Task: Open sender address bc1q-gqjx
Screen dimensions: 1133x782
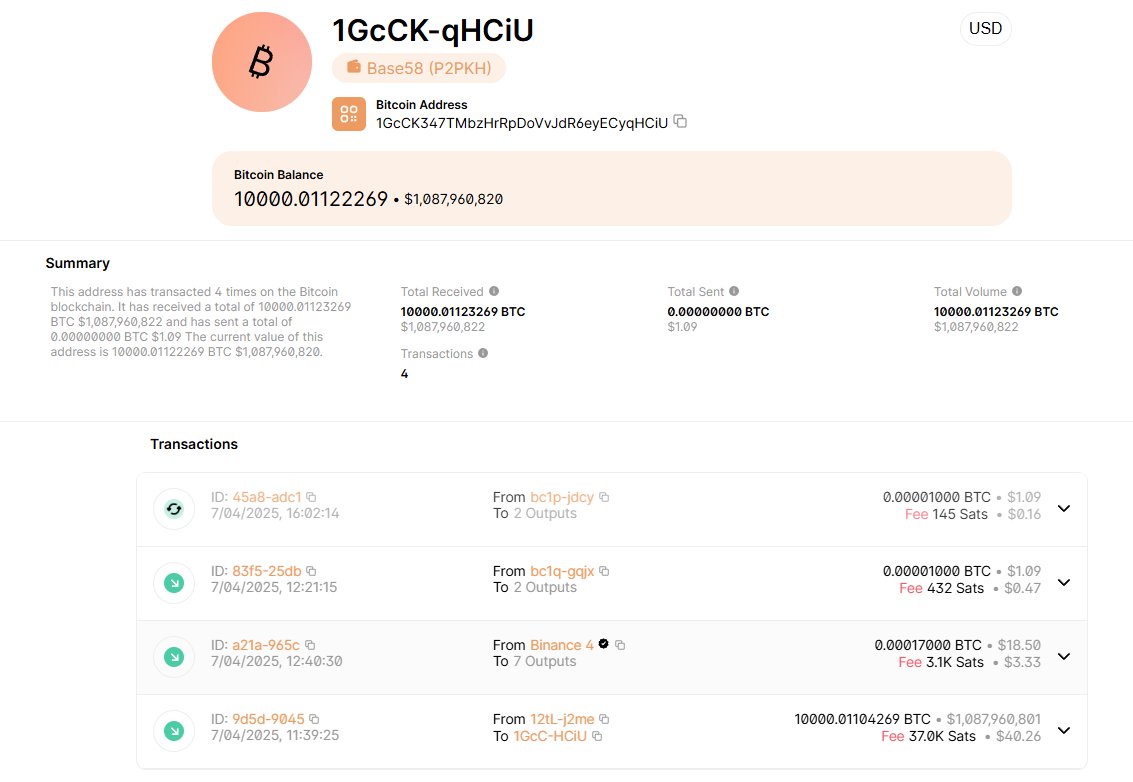Action: [562, 571]
